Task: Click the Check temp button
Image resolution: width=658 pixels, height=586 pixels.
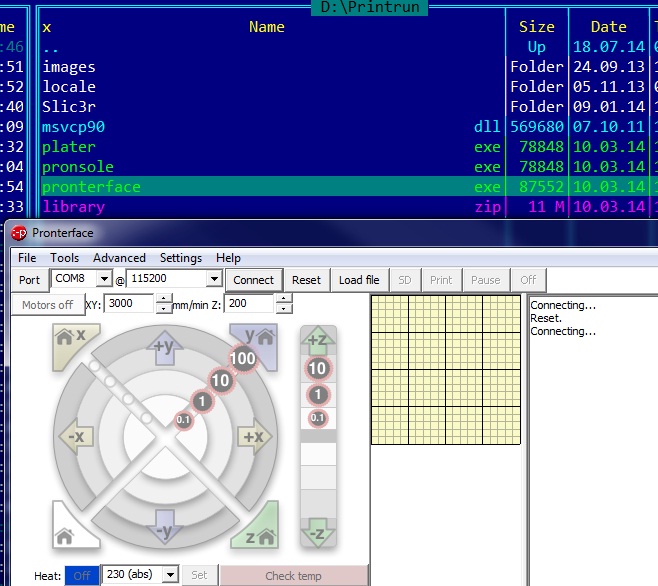Action: click(x=293, y=576)
